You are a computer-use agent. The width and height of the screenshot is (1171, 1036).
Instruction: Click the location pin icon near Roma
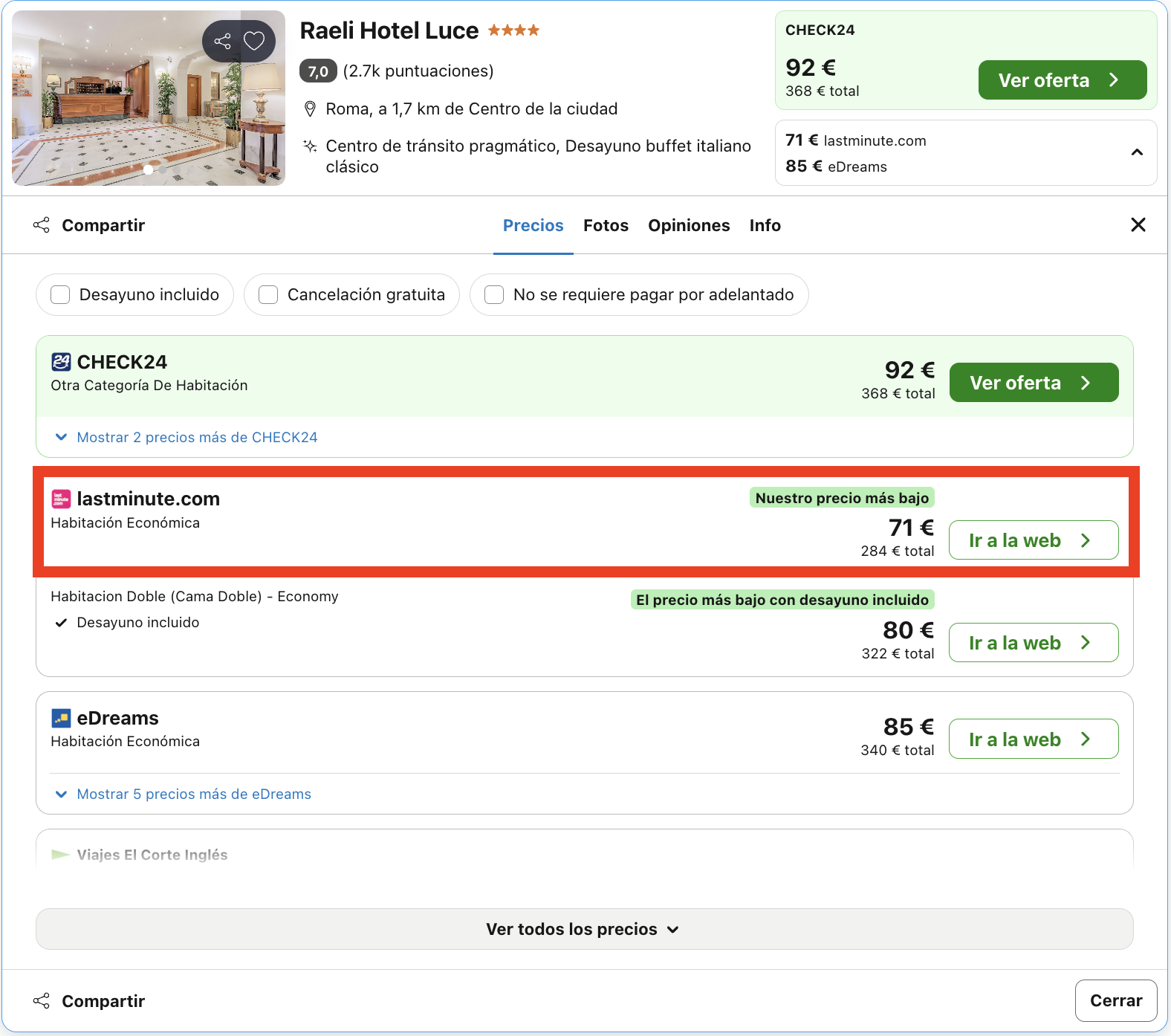pos(311,109)
